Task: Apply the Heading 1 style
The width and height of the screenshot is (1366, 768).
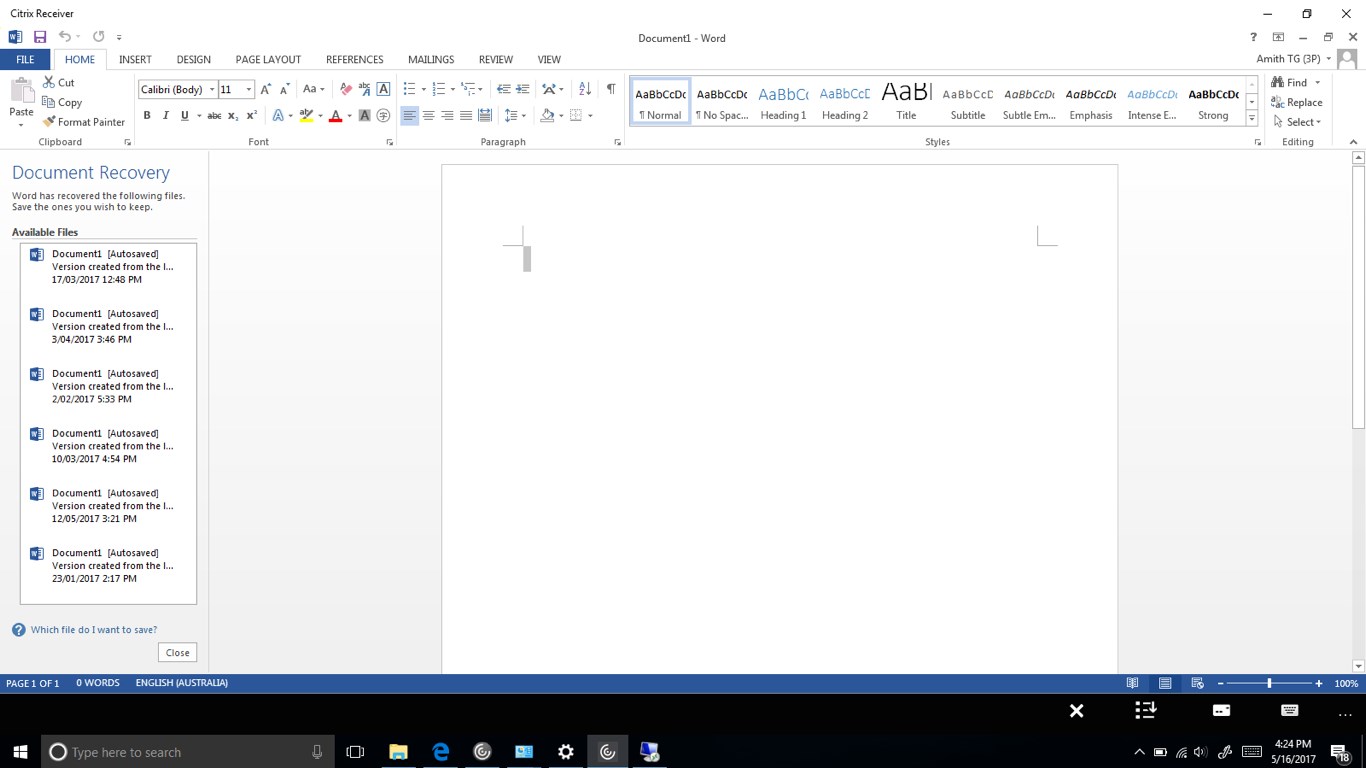Action: pos(783,100)
